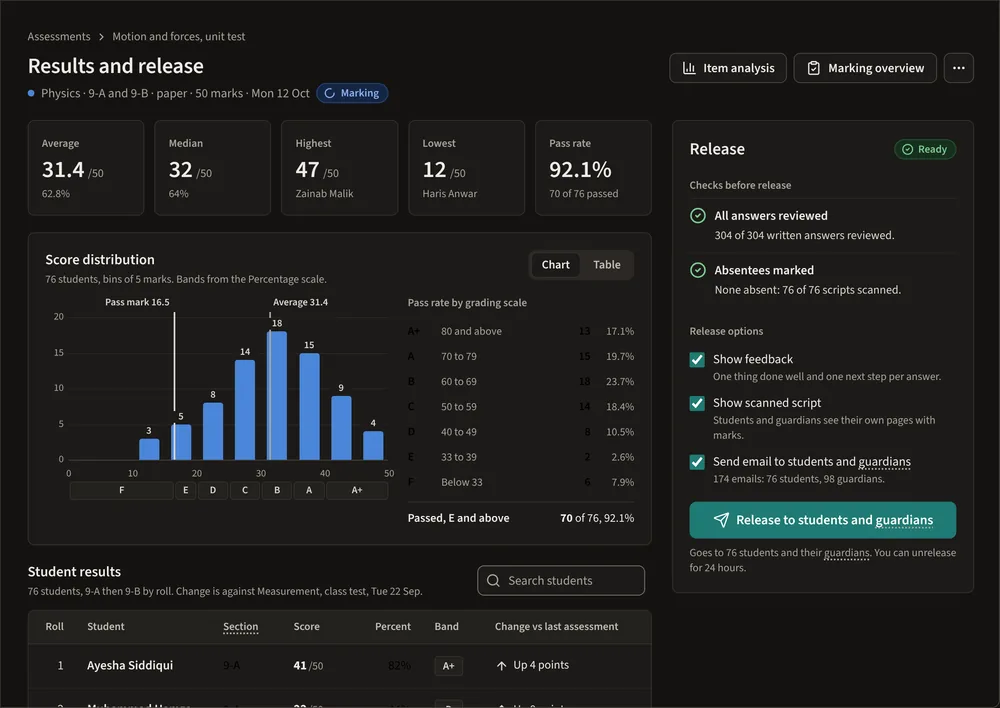Viewport: 1000px width, 708px height.
Task: Click the 'Pass mark 16.5' chart label
Action: click(137, 302)
